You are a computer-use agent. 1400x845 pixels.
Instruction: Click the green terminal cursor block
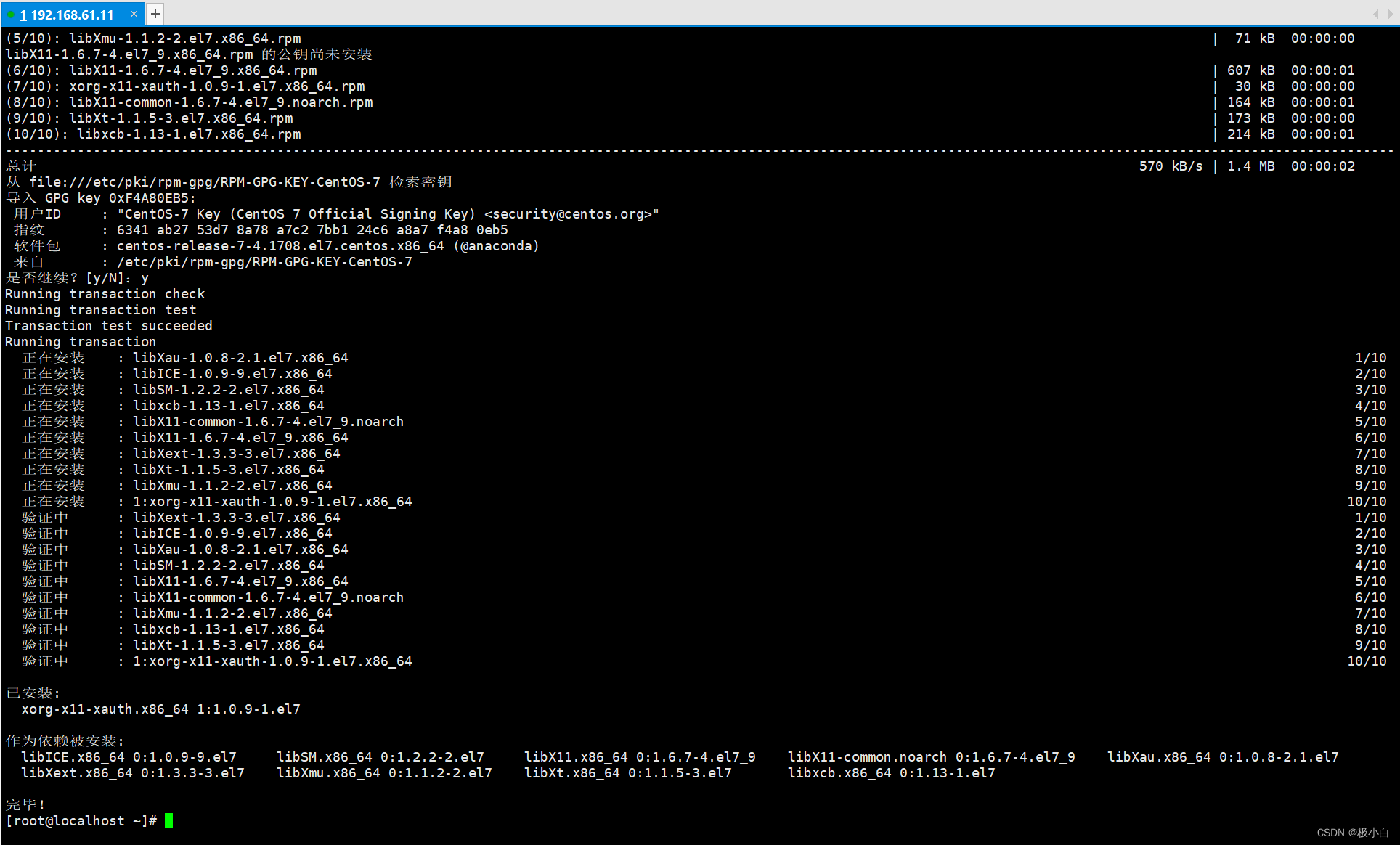168,821
